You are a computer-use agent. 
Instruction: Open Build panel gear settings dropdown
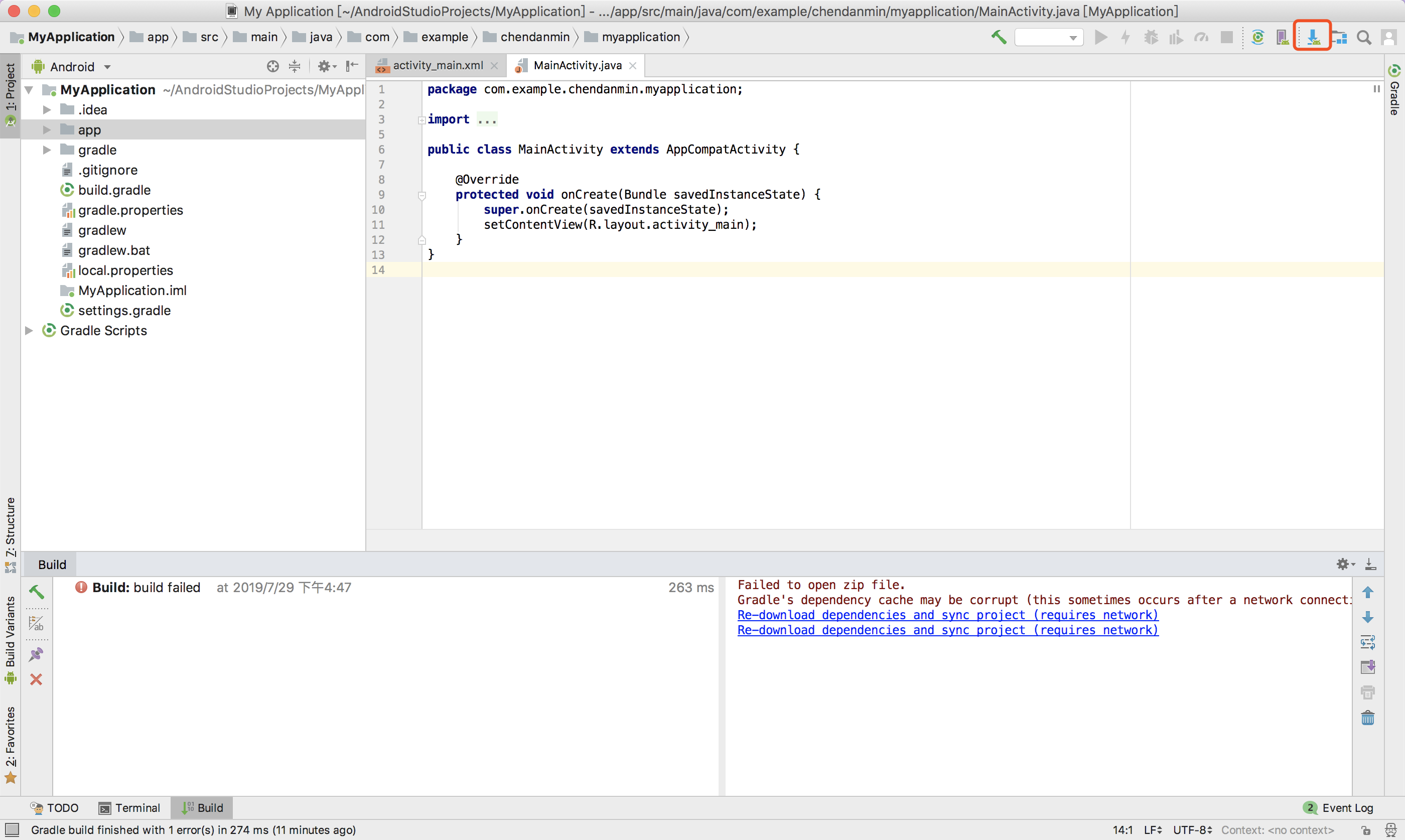tap(1346, 564)
